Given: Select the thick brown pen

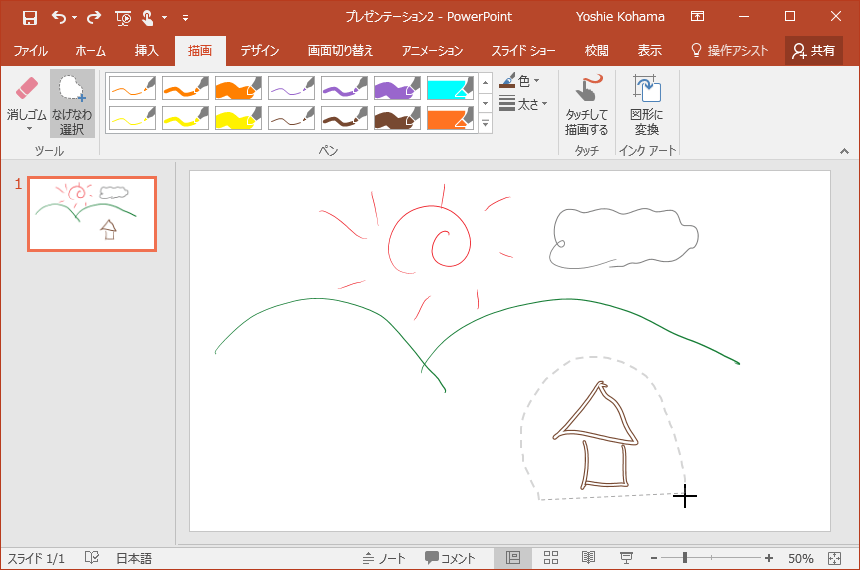Looking at the screenshot, I should (x=397, y=118).
